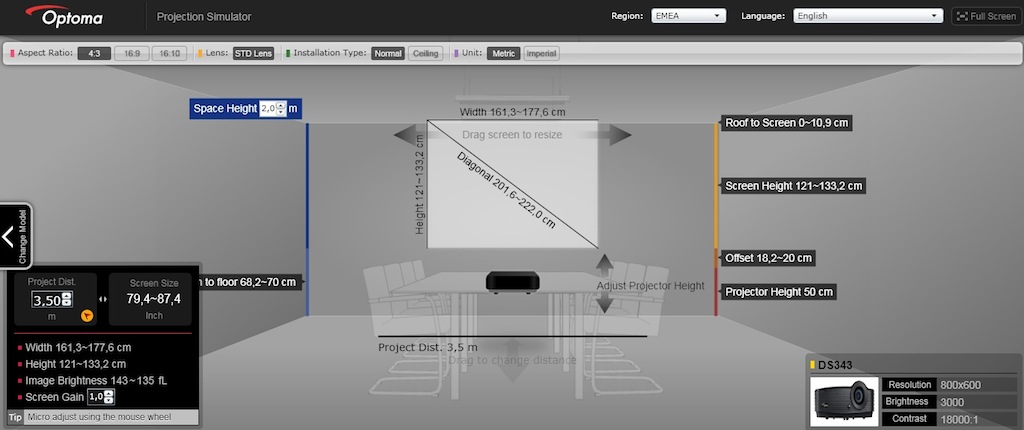The image size is (1024, 430).
Task: Click the STD Lens button
Action: [253, 53]
